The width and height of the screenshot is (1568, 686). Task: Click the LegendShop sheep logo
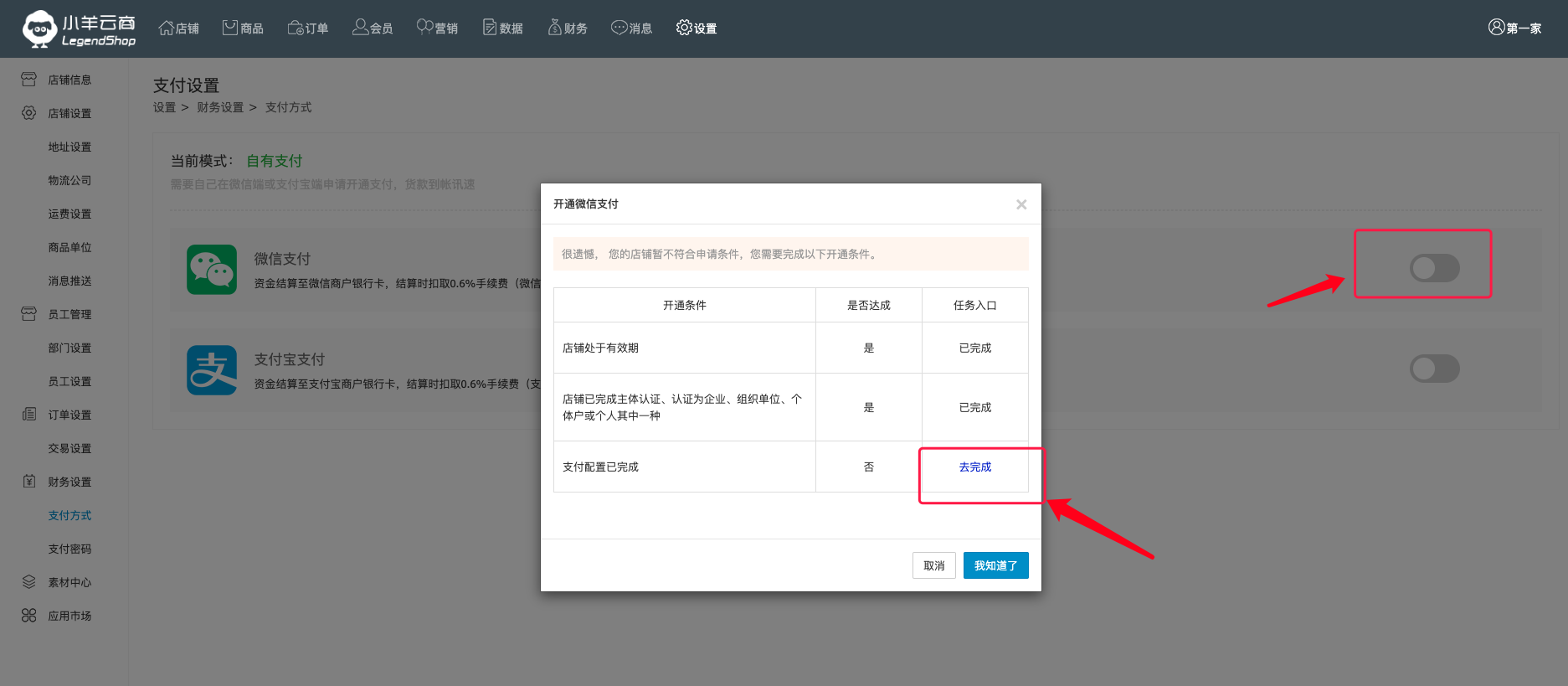(39, 28)
